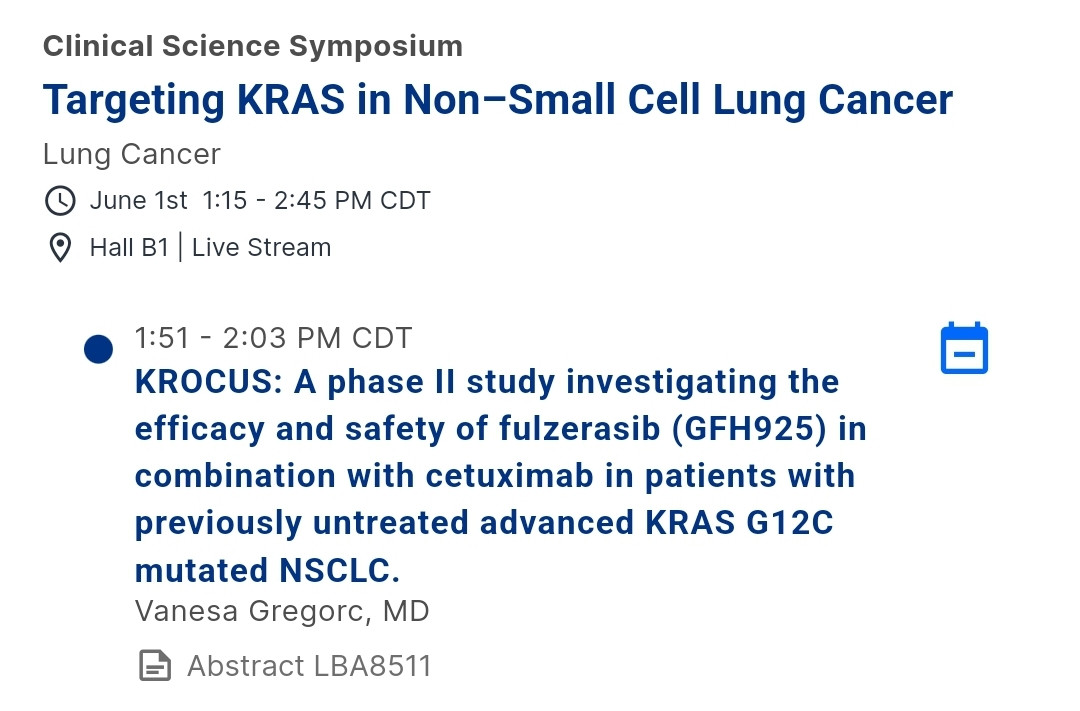This screenshot has height=711, width=1080.
Task: Click the KRAS G12C text in title
Action: [739, 522]
